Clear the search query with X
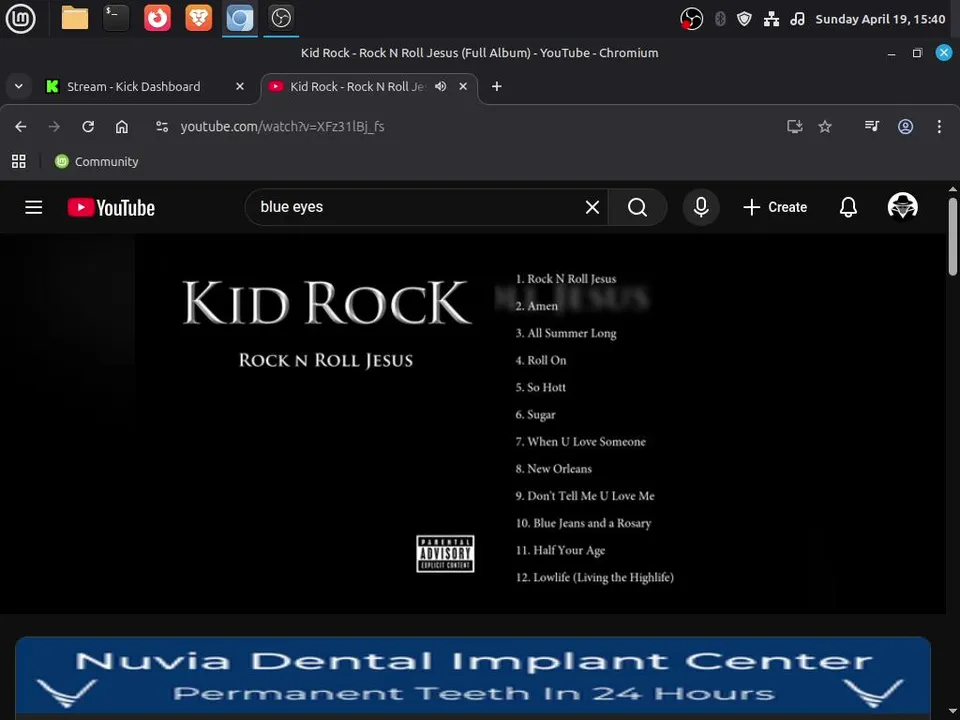 coord(592,208)
